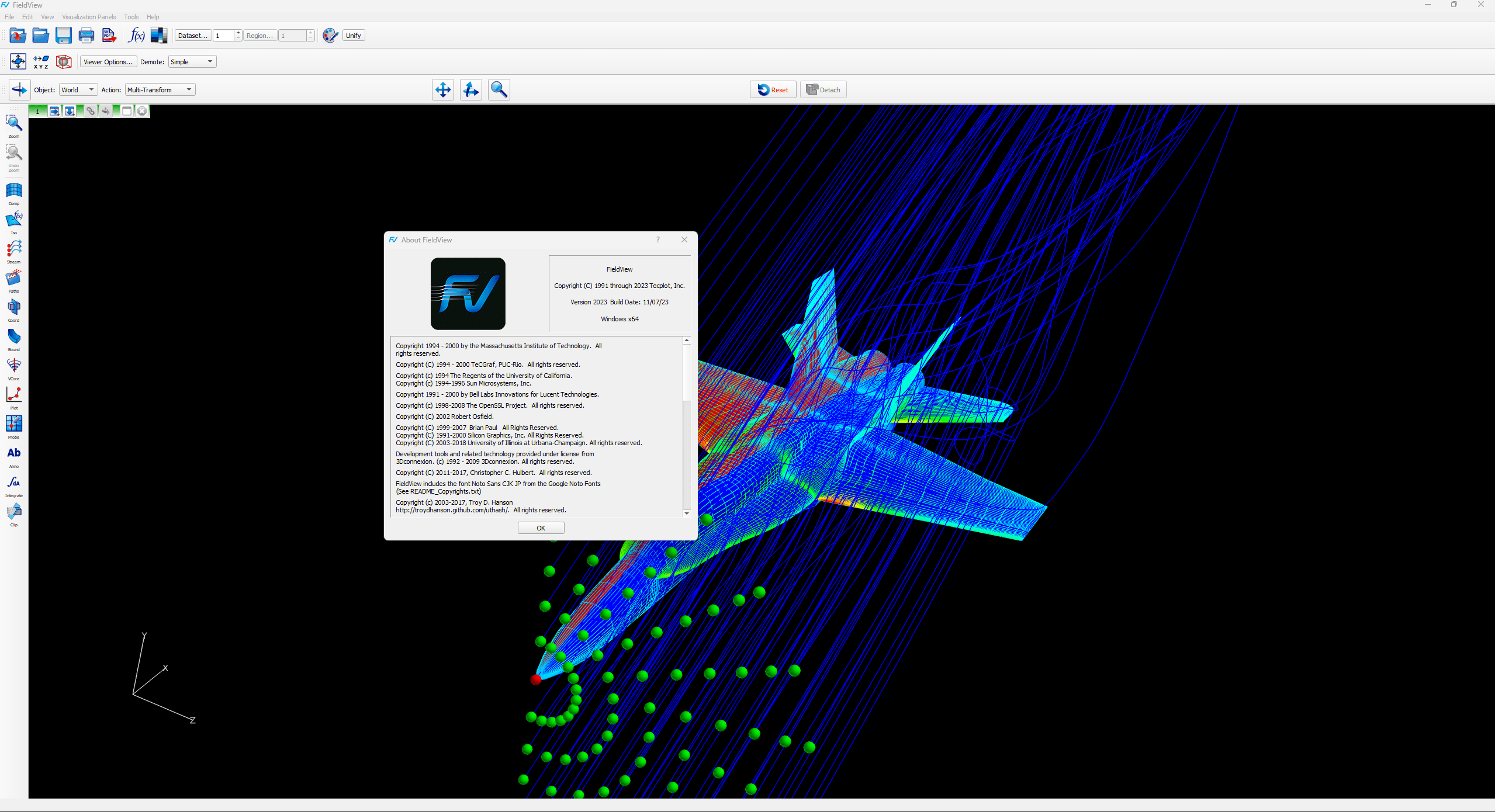The width and height of the screenshot is (1495, 812).
Task: Click the scroll up arrow in copyright list
Action: [x=687, y=340]
